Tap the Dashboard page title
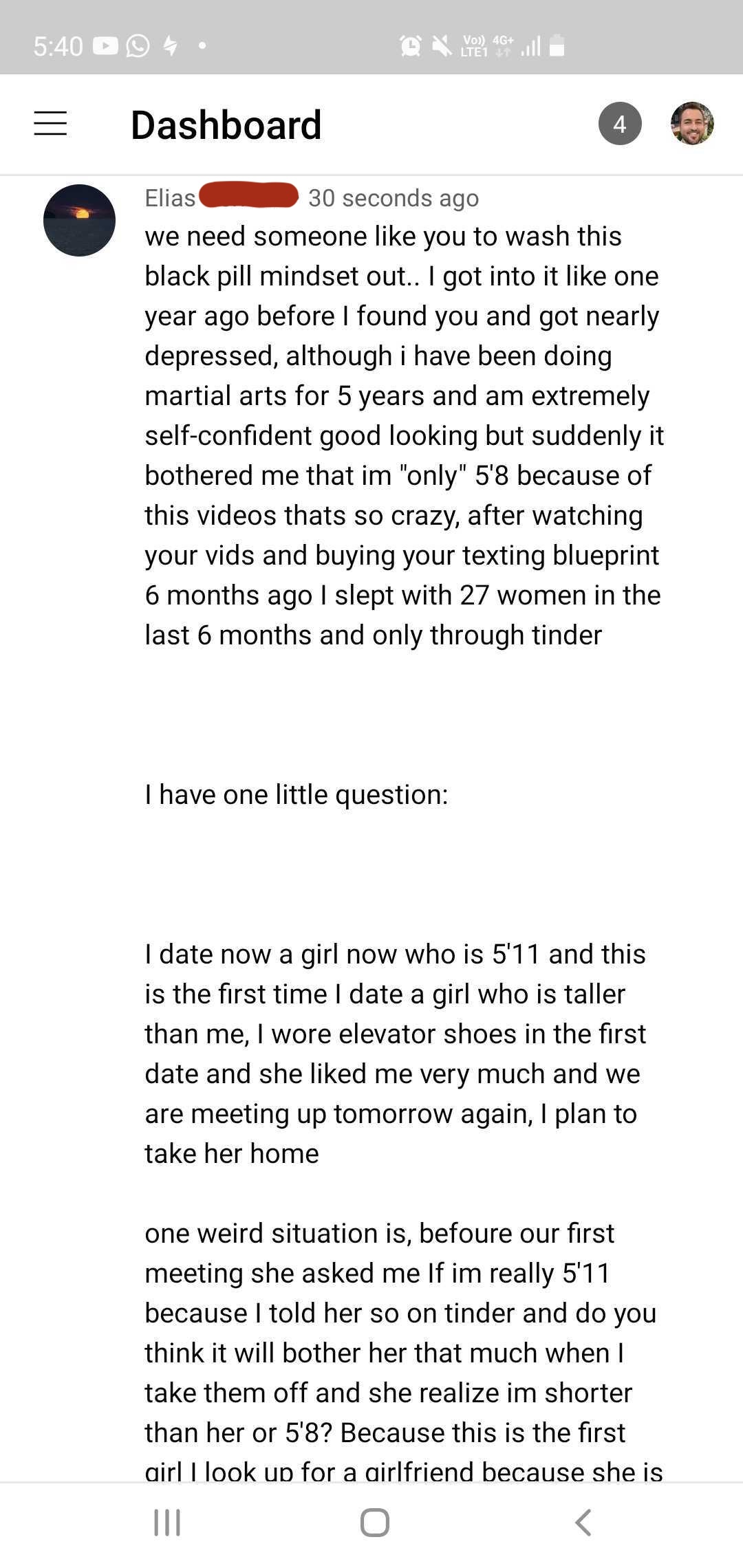 [226, 124]
